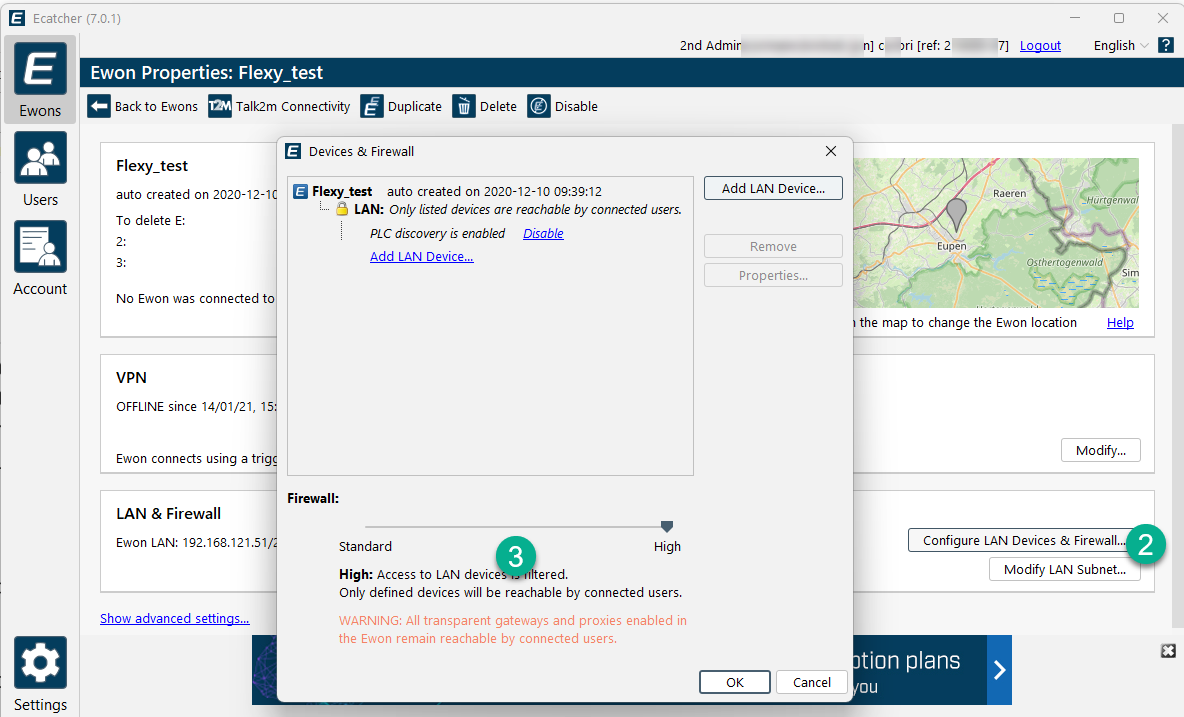
Task: Open the Ewons section in sidebar
Action: 40,80
